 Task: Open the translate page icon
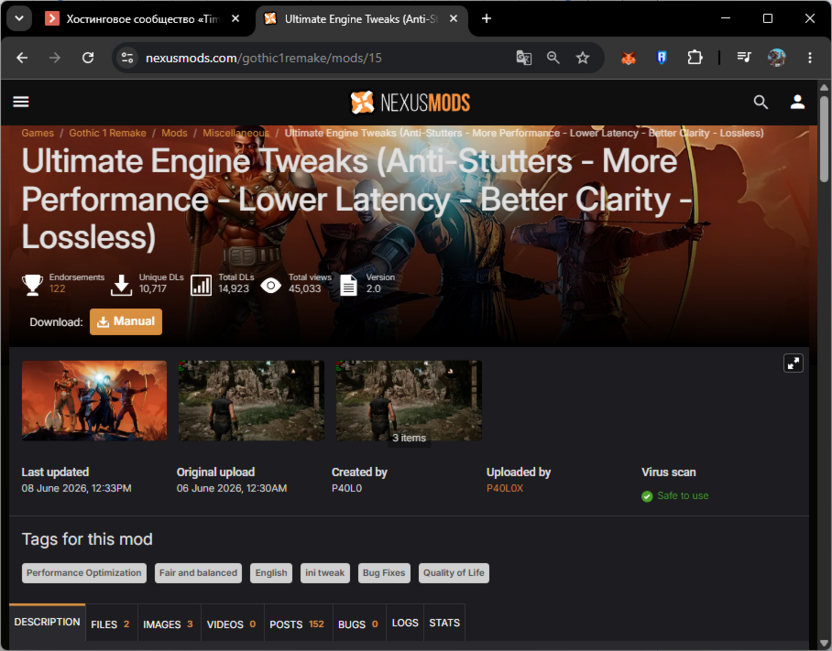[x=524, y=58]
